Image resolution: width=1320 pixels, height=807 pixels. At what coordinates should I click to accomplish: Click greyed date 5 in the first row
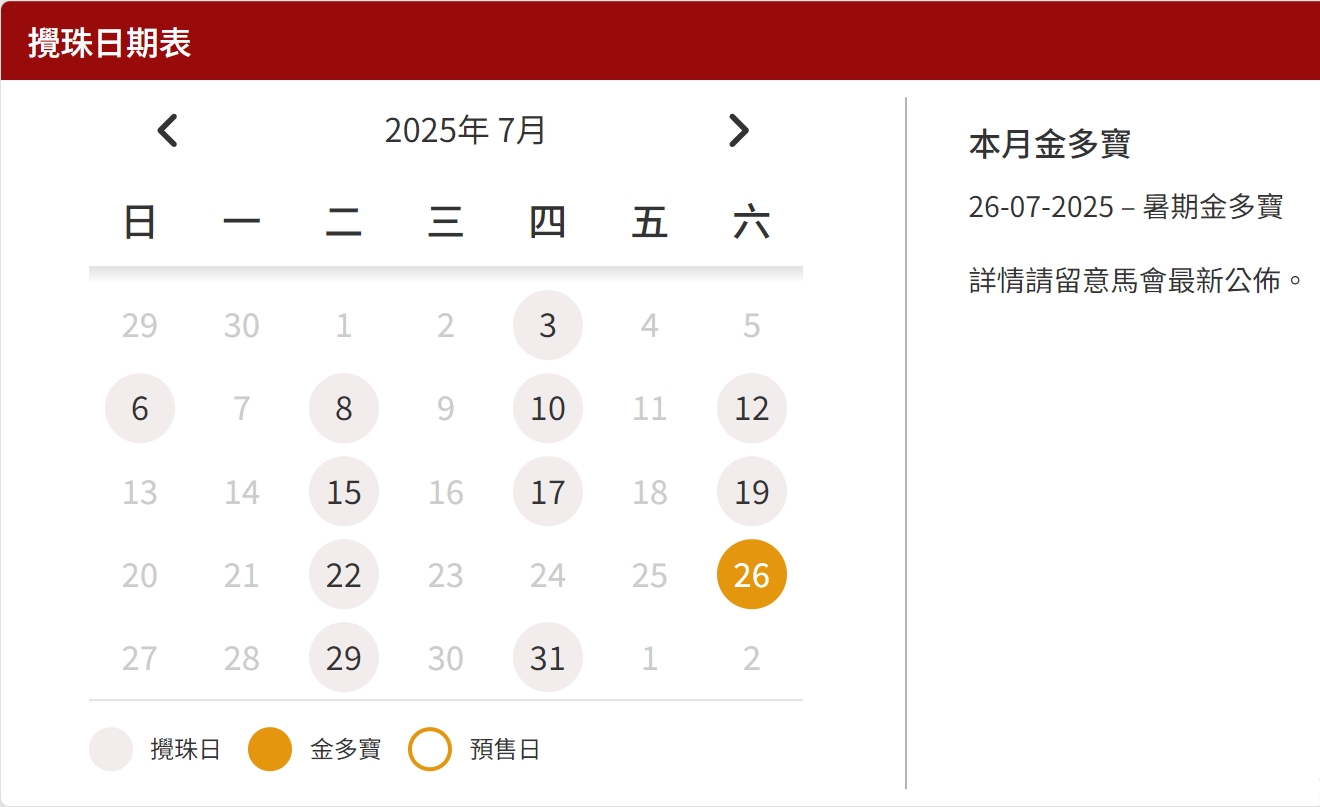[x=752, y=325]
